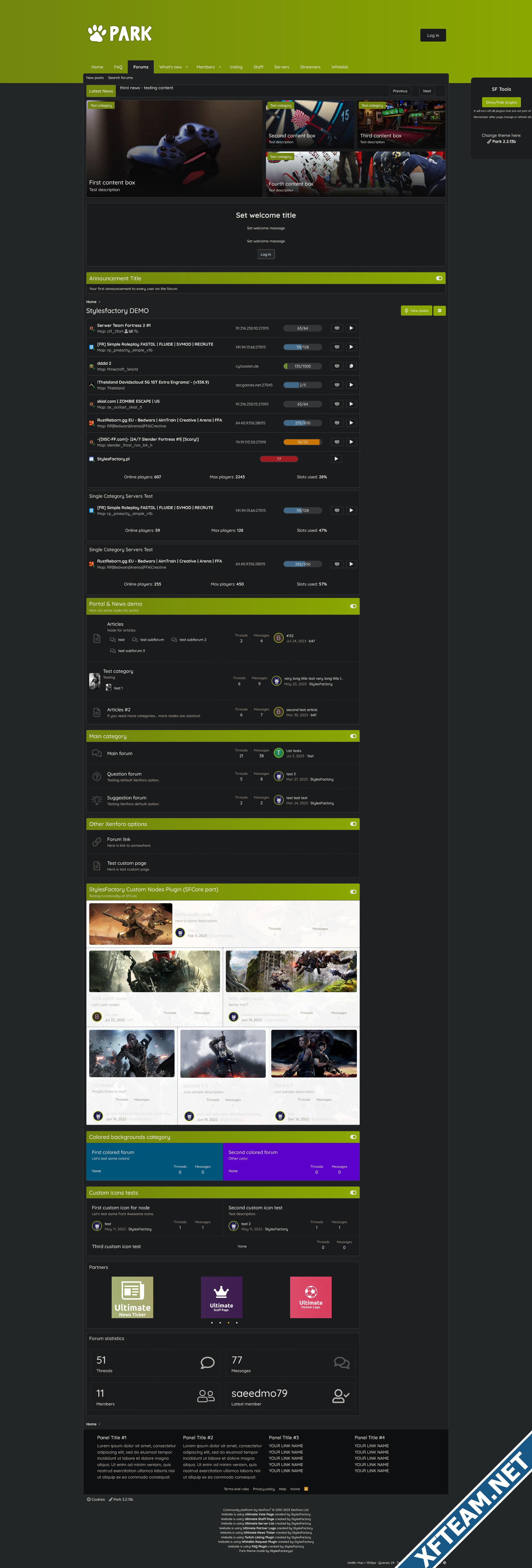
Task: Play button for RustReborn.gg in top server list
Action: pos(351,423)
